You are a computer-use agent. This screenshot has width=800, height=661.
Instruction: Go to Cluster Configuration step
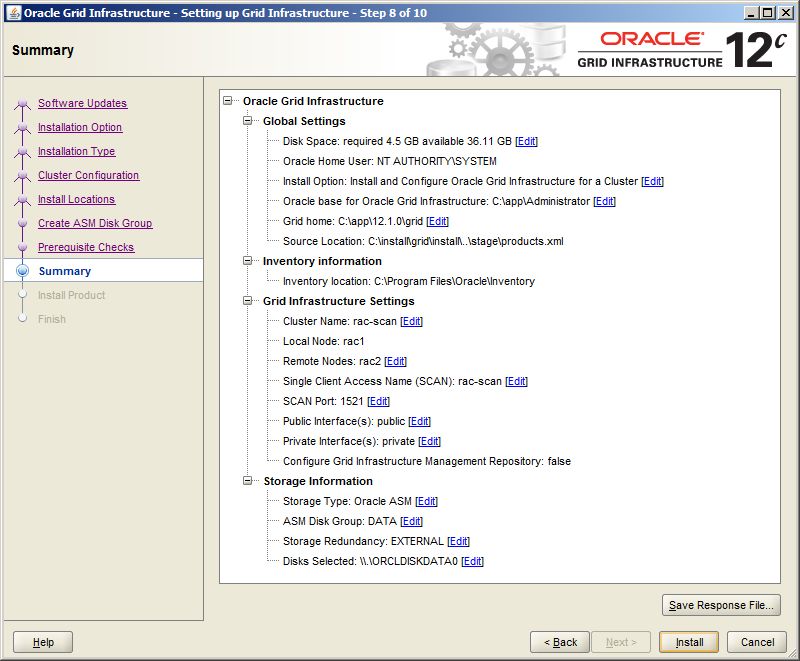point(88,175)
